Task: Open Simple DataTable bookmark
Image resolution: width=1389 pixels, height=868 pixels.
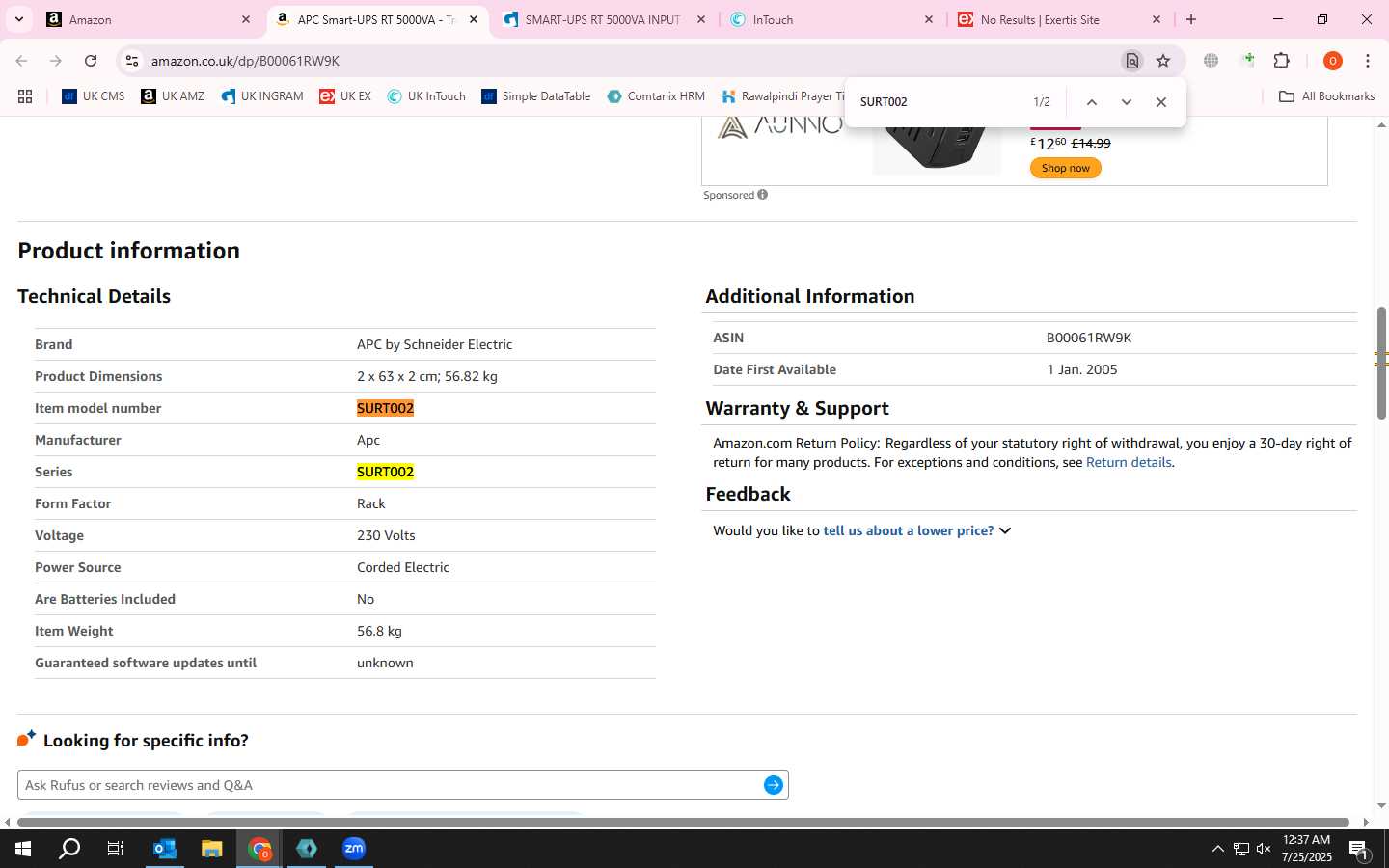Action: (536, 96)
